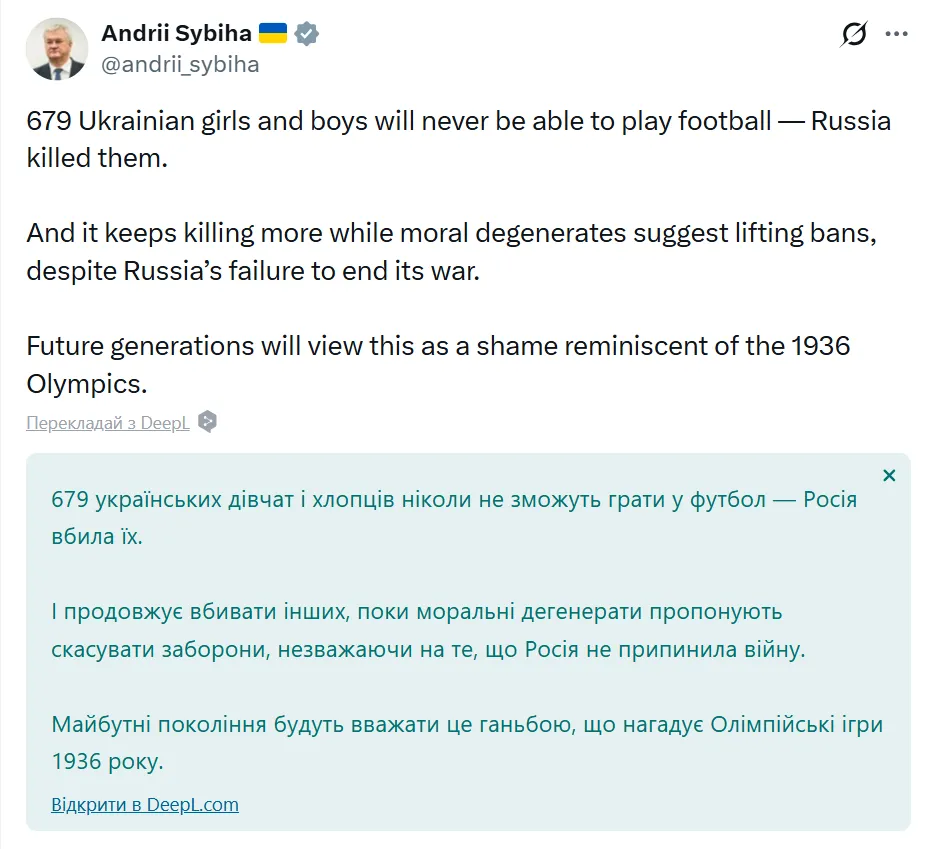Follow the "Відкрити в DeepL.com" link

pos(145,804)
